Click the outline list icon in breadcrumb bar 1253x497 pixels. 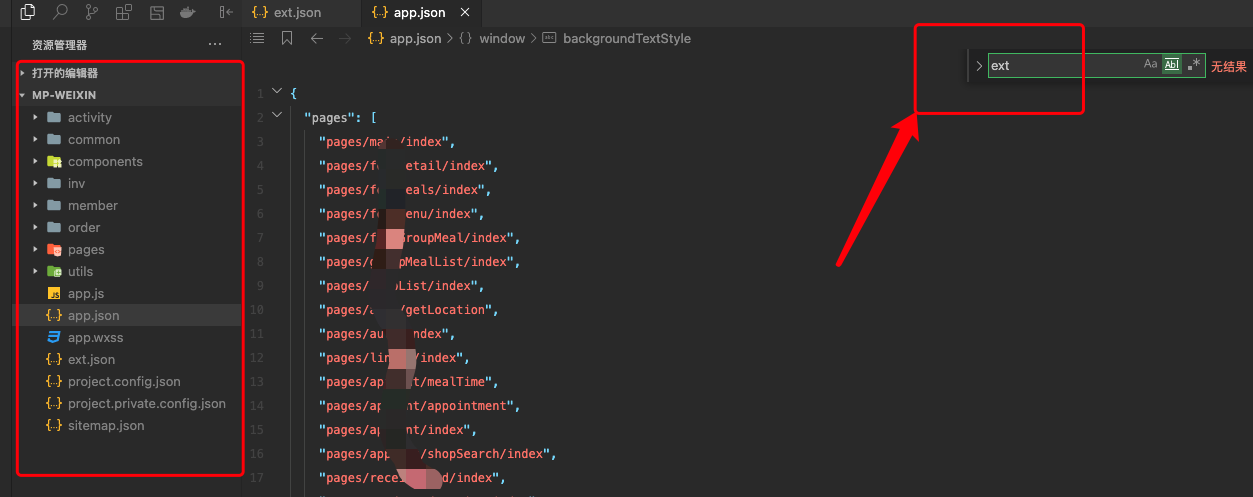coord(257,38)
